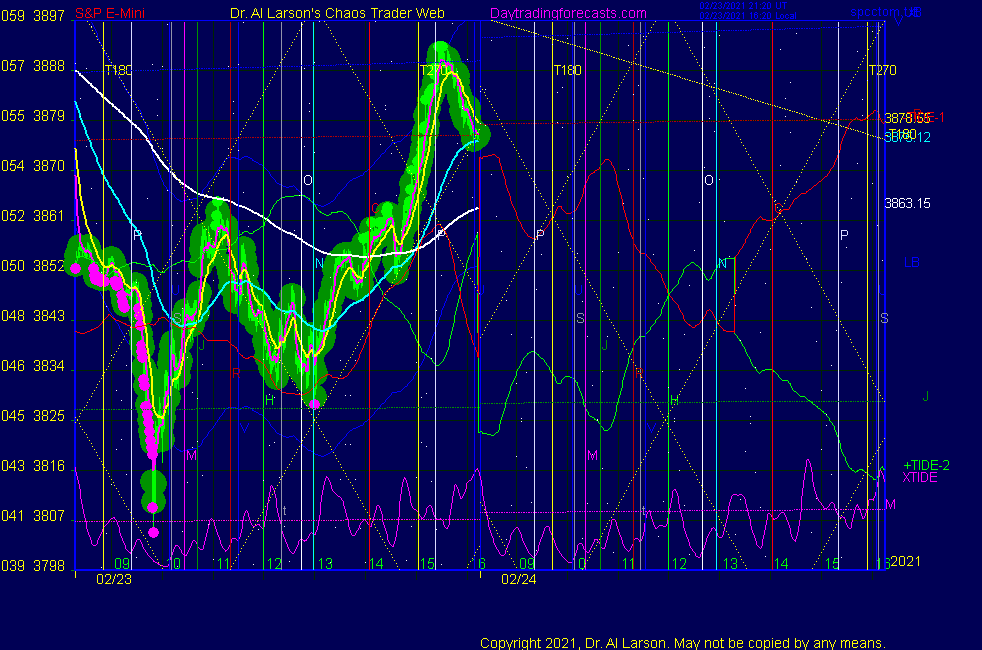
Task: Click the '043 3816' price axis label
Action: 33,466
